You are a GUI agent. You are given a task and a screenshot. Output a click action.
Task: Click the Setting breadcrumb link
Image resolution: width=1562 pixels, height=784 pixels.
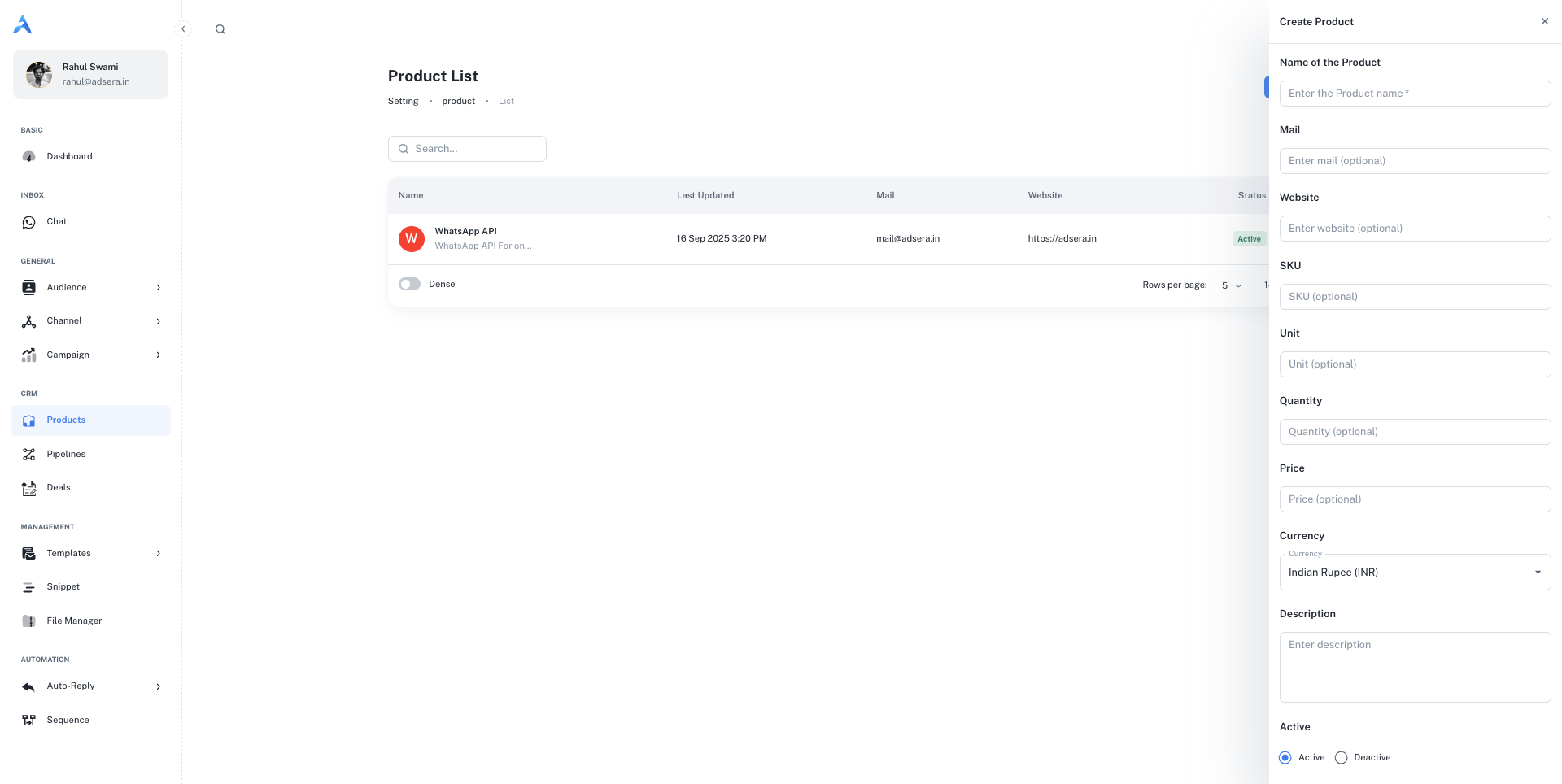pos(403,102)
